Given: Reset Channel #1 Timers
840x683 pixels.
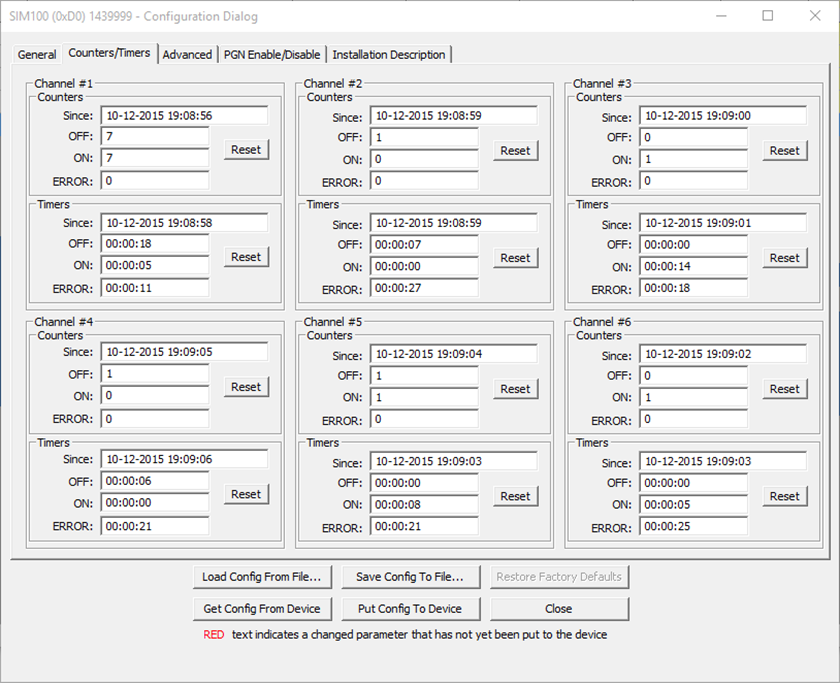Looking at the screenshot, I should 246,257.
